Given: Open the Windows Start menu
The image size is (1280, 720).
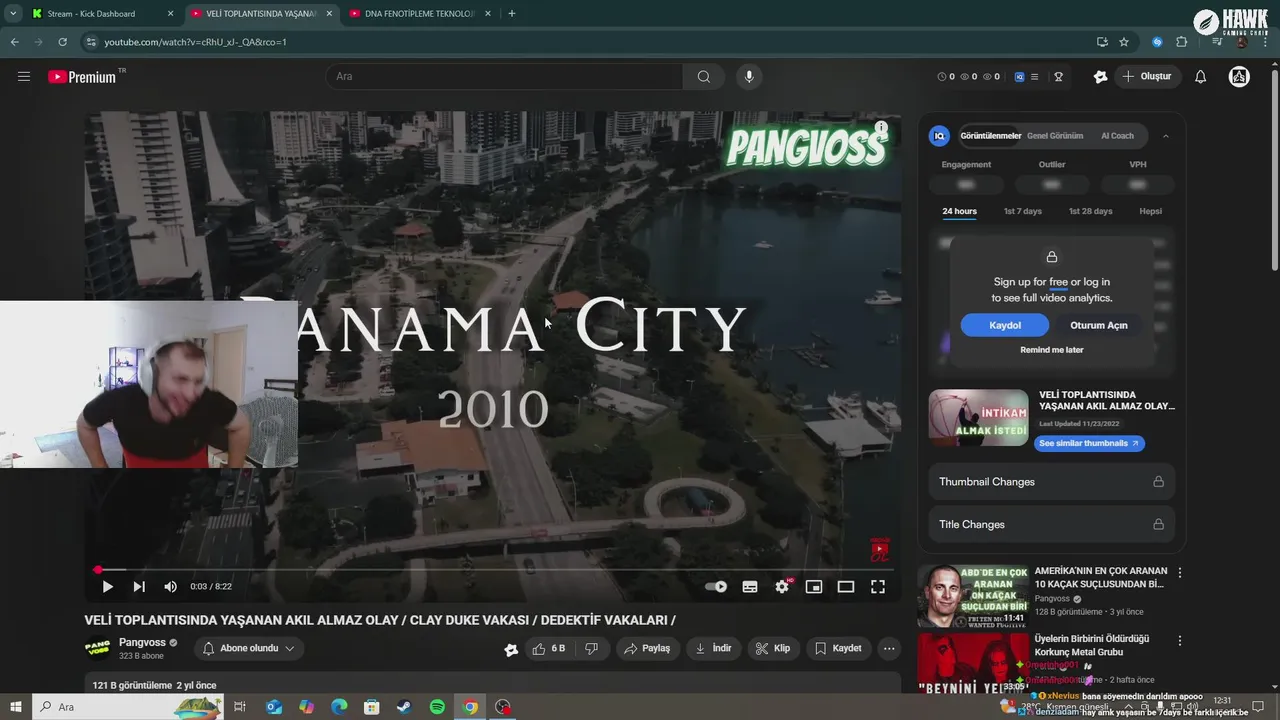Looking at the screenshot, I should tap(16, 707).
